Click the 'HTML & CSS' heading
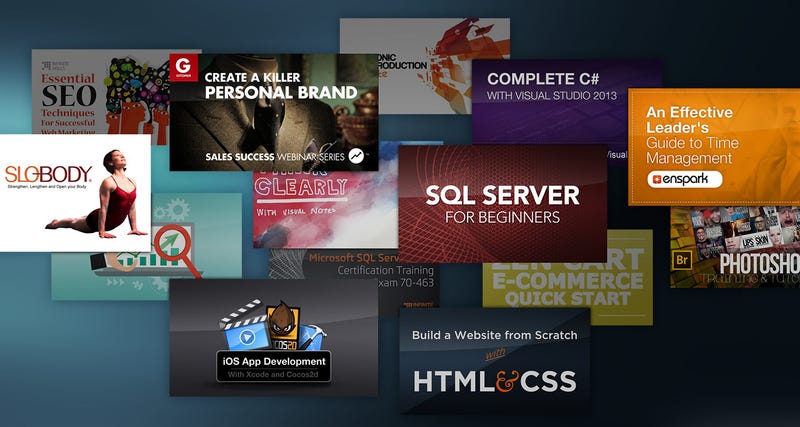This screenshot has width=800, height=427. 494,382
